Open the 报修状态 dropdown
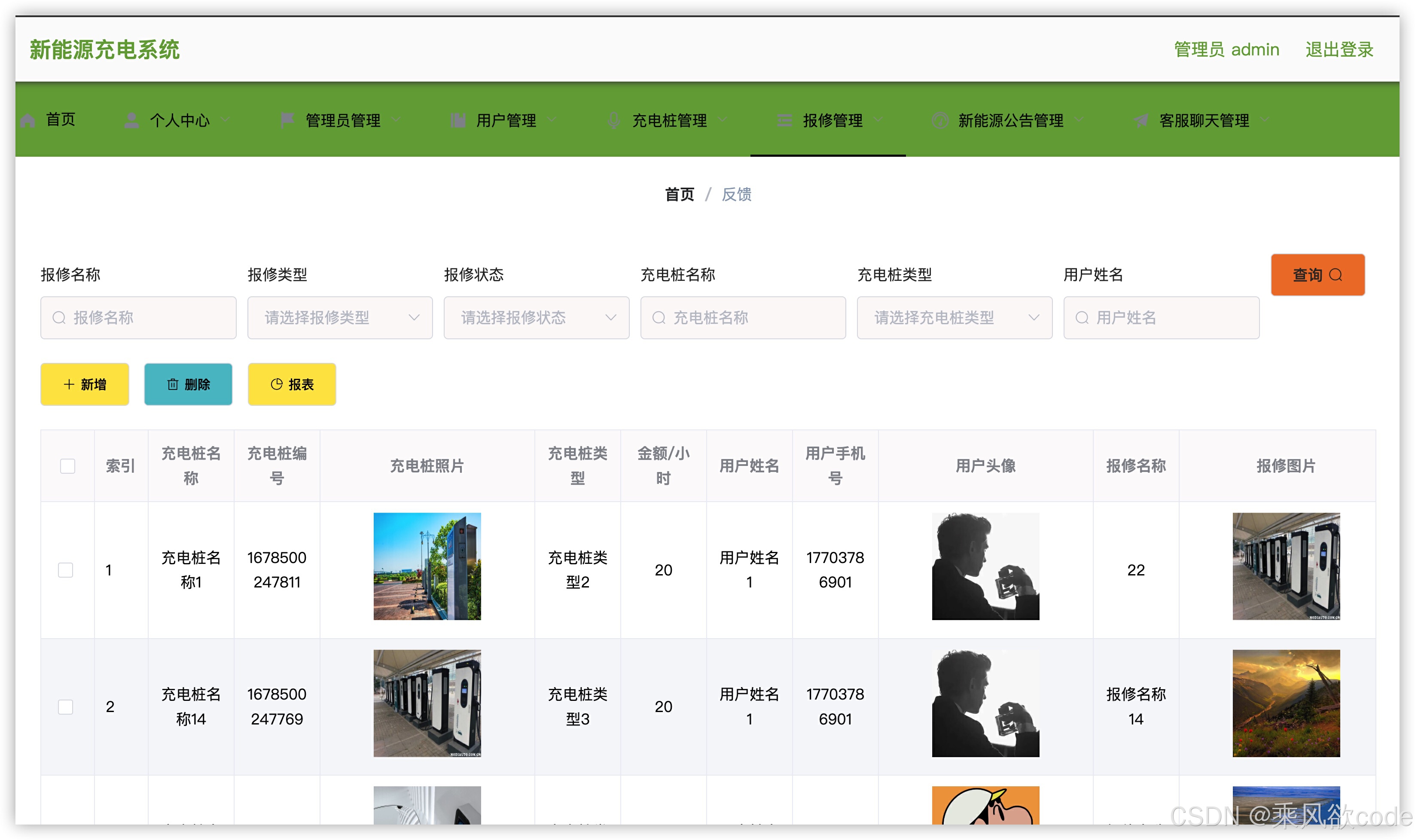The width and height of the screenshot is (1415, 840). [x=536, y=317]
